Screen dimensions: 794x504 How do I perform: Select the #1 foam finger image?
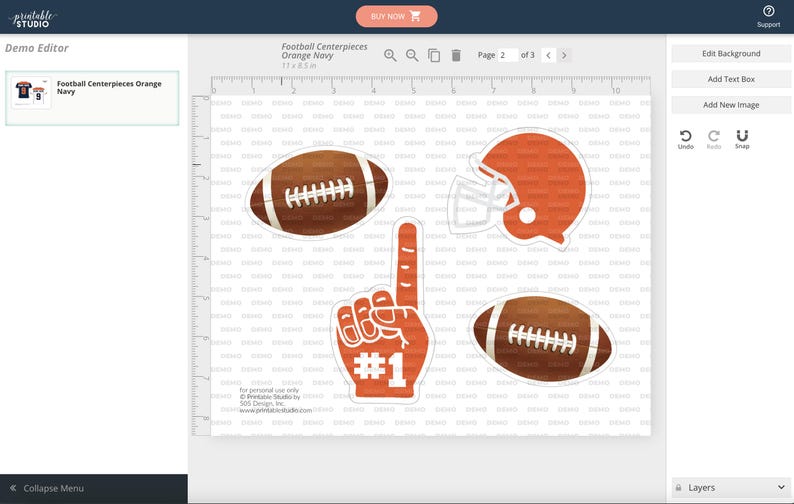click(x=383, y=311)
